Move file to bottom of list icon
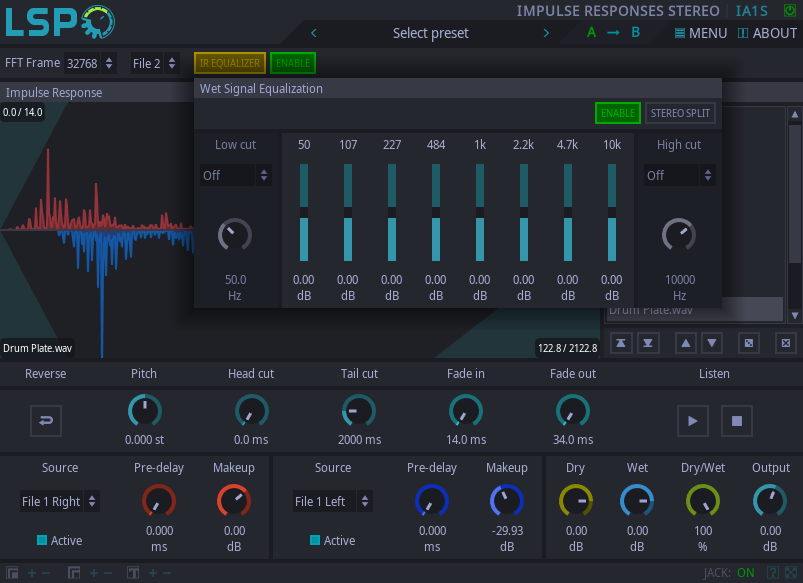Image resolution: width=803 pixels, height=583 pixels. coord(648,343)
